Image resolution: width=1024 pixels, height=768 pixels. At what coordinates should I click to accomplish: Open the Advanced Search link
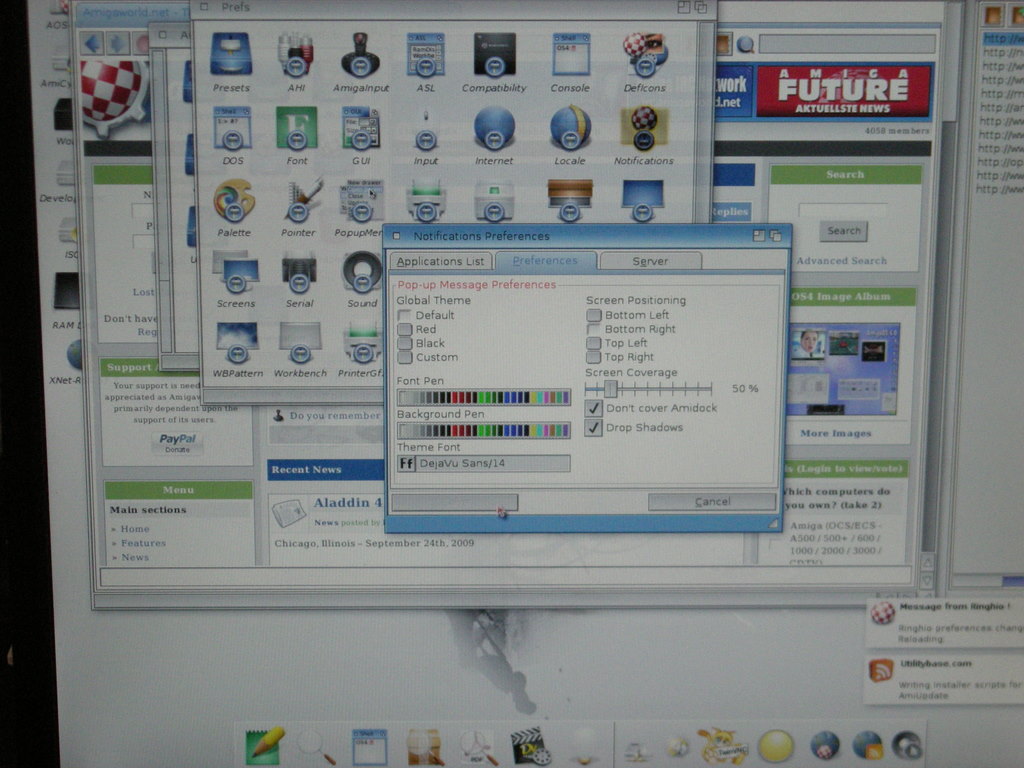[x=841, y=261]
